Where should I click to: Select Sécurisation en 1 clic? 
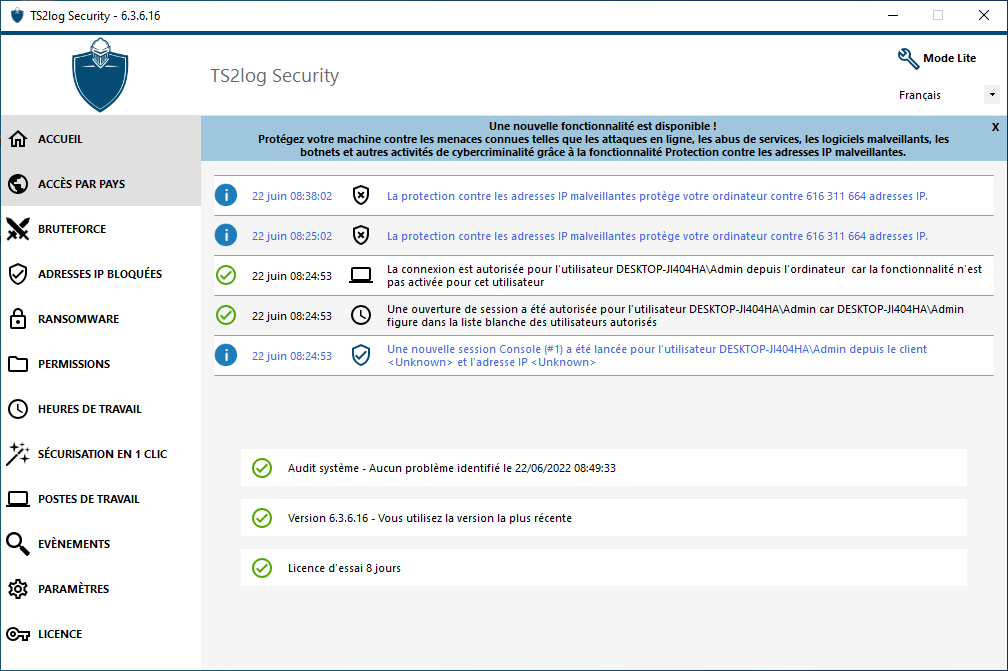(101, 454)
